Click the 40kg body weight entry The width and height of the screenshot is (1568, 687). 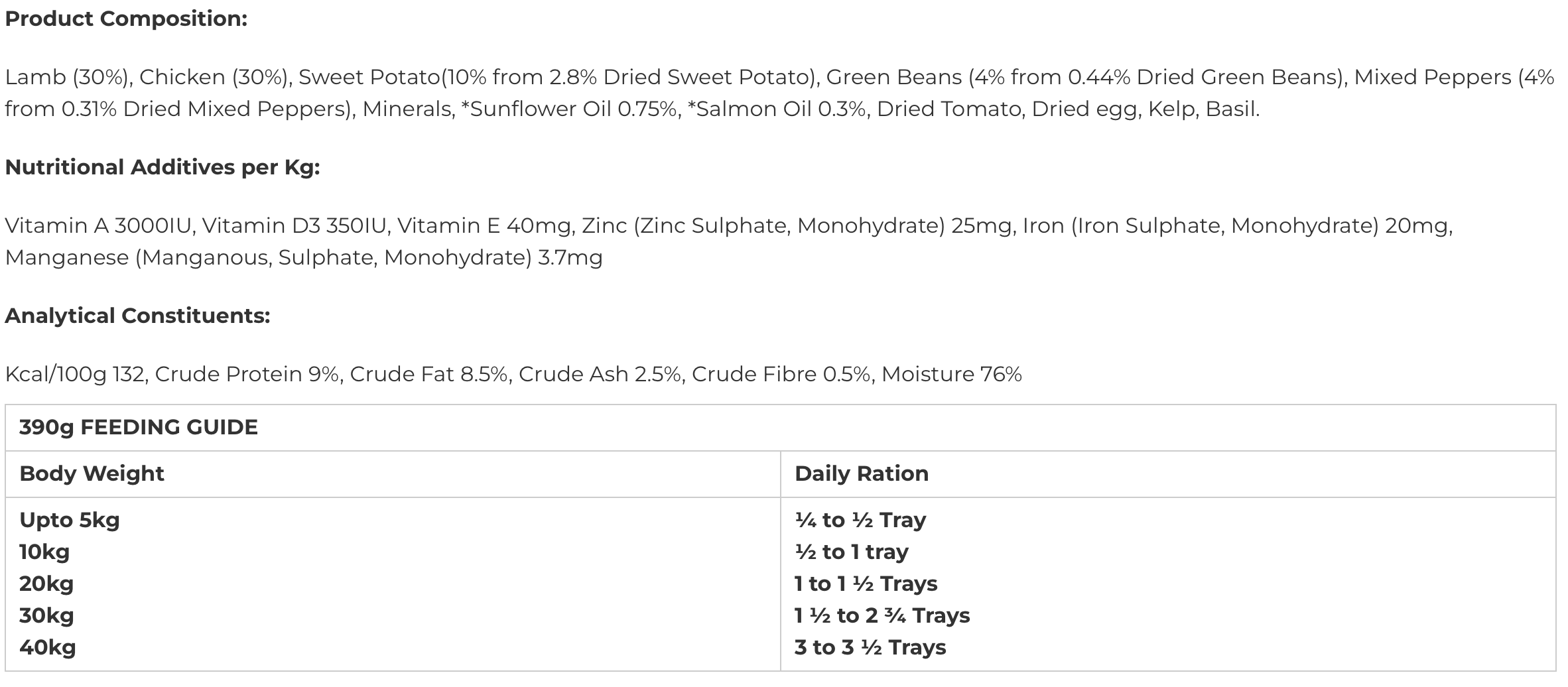pyautogui.click(x=48, y=647)
